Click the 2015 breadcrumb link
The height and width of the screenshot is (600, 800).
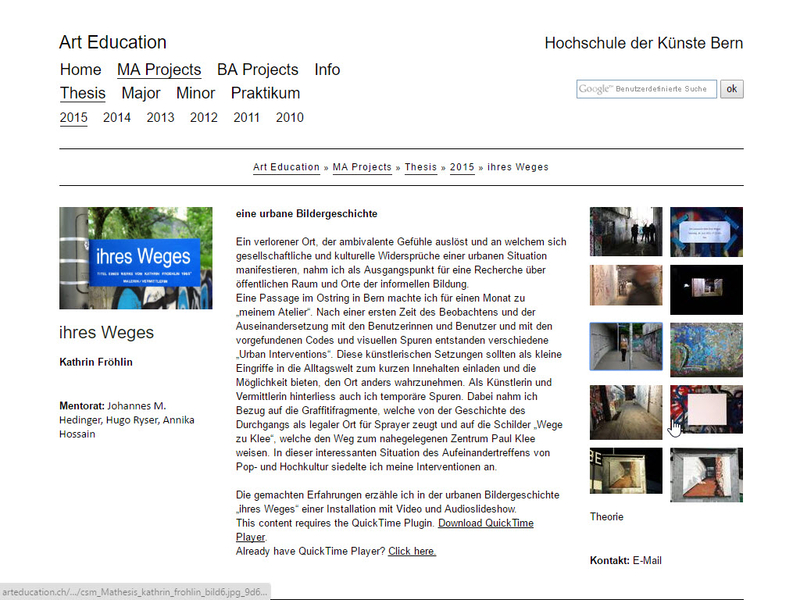[x=461, y=167]
